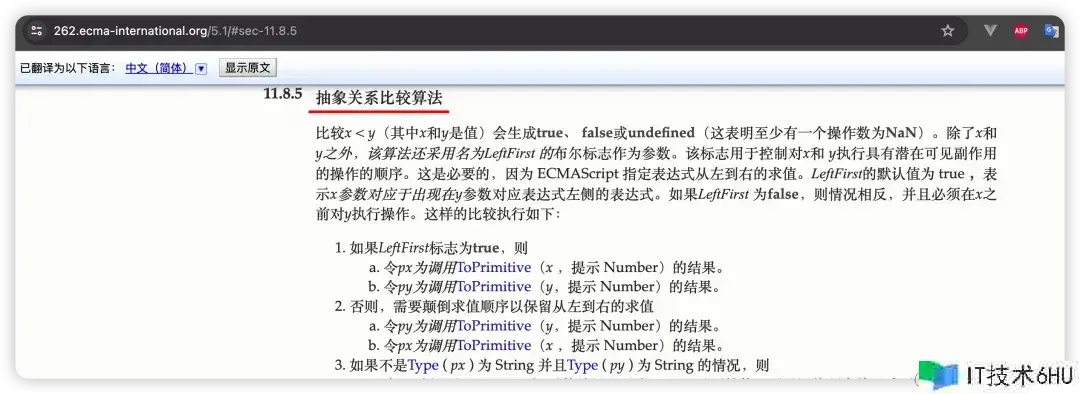1080x394 pixels.
Task: Open the ABP Adblock Plus extension
Action: pyautogui.click(x=1021, y=31)
